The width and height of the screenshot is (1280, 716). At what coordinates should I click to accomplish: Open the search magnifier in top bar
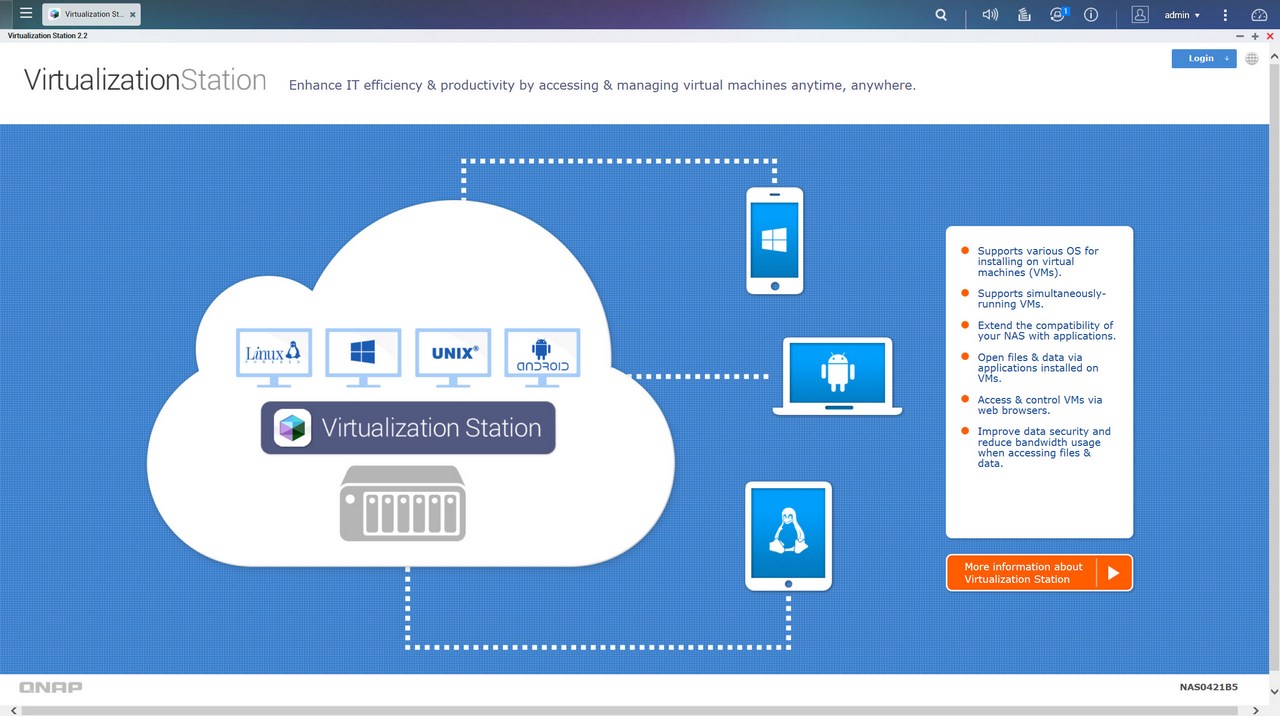[941, 15]
